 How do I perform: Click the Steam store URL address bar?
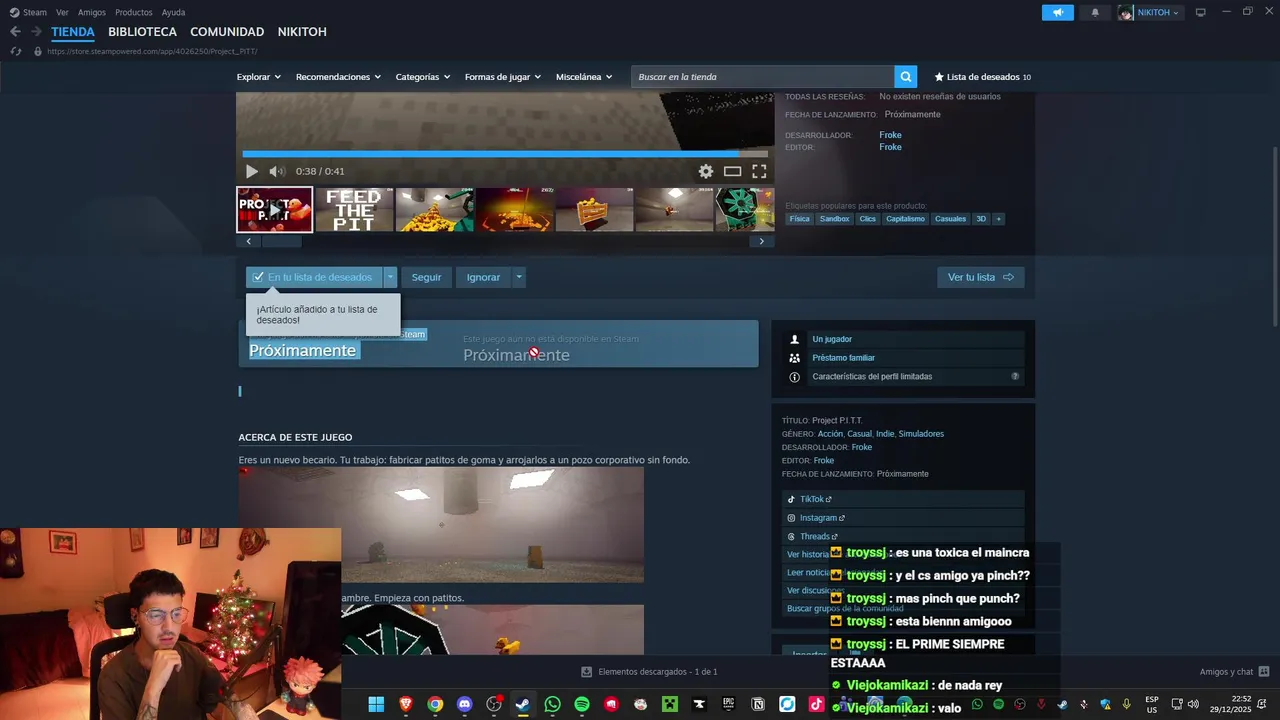[x=152, y=51]
